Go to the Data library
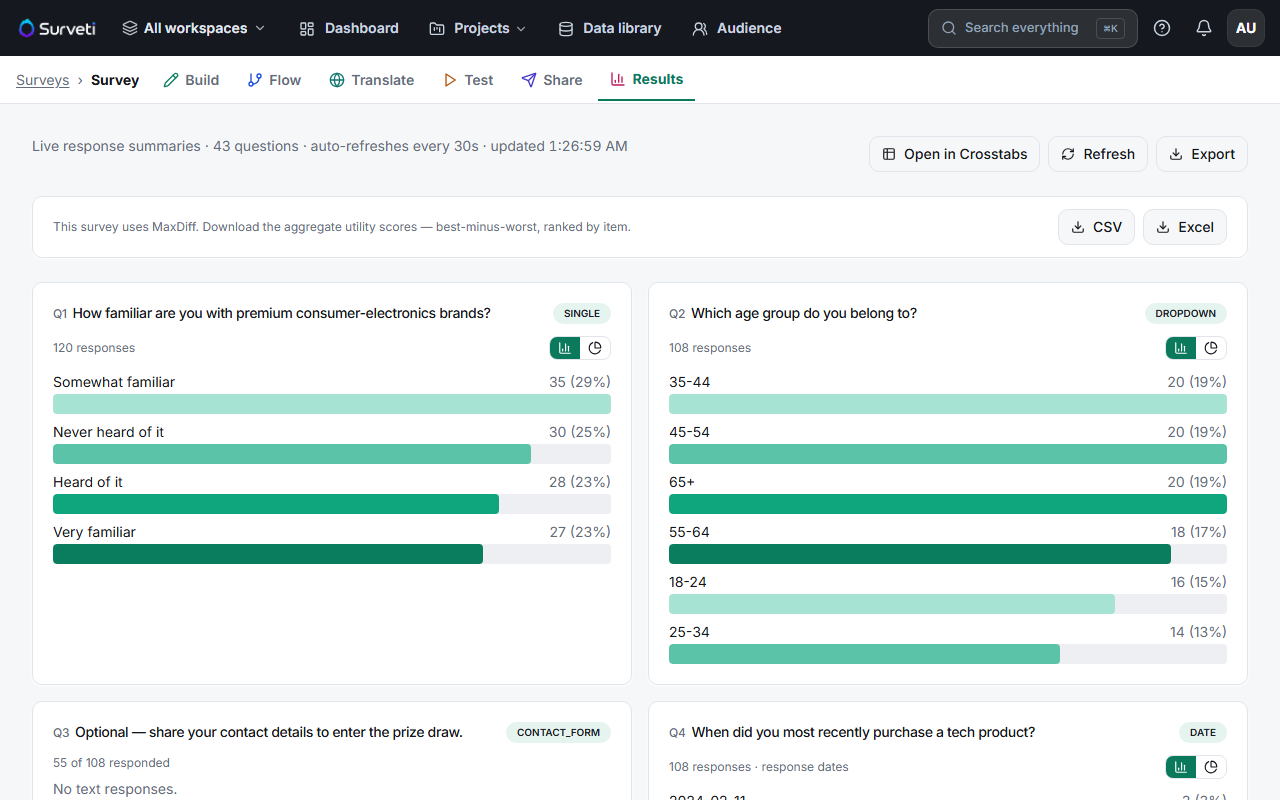The height and width of the screenshot is (800, 1280). click(x=610, y=28)
